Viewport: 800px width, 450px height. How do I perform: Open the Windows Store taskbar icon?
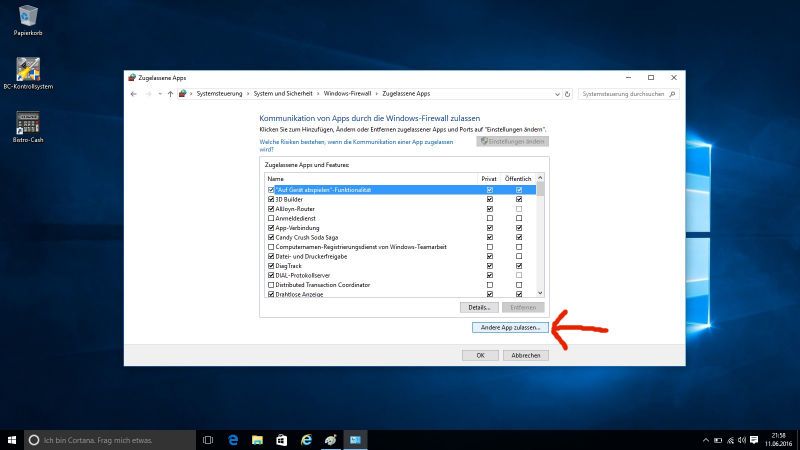[282, 440]
